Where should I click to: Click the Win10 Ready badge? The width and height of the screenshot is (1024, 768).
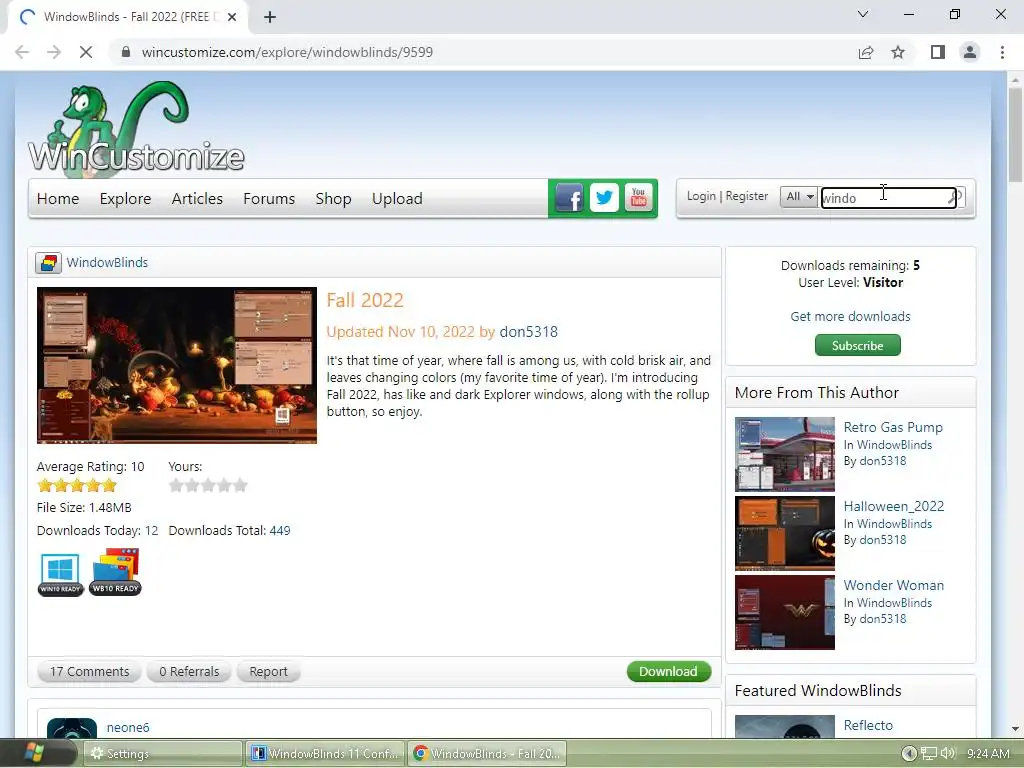coord(60,573)
